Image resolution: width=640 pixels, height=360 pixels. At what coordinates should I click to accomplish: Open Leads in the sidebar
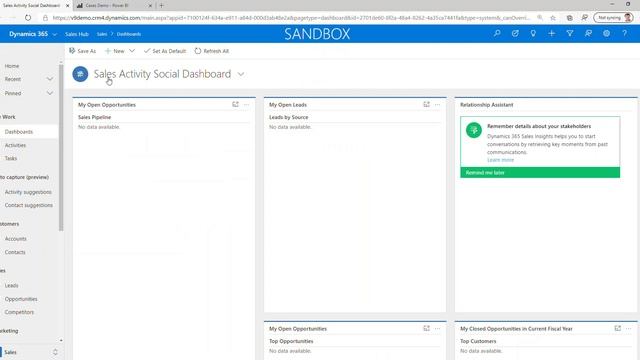point(11,286)
